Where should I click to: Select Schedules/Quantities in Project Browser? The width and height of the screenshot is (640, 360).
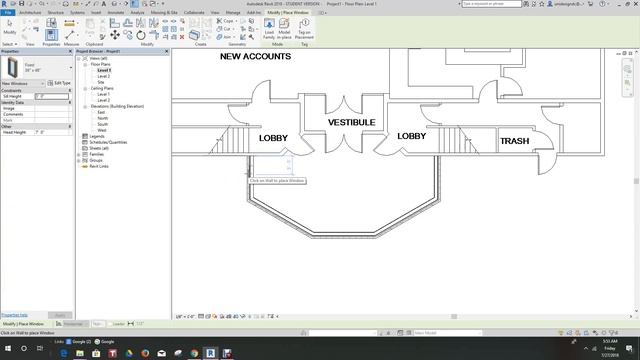pyautogui.click(x=108, y=142)
